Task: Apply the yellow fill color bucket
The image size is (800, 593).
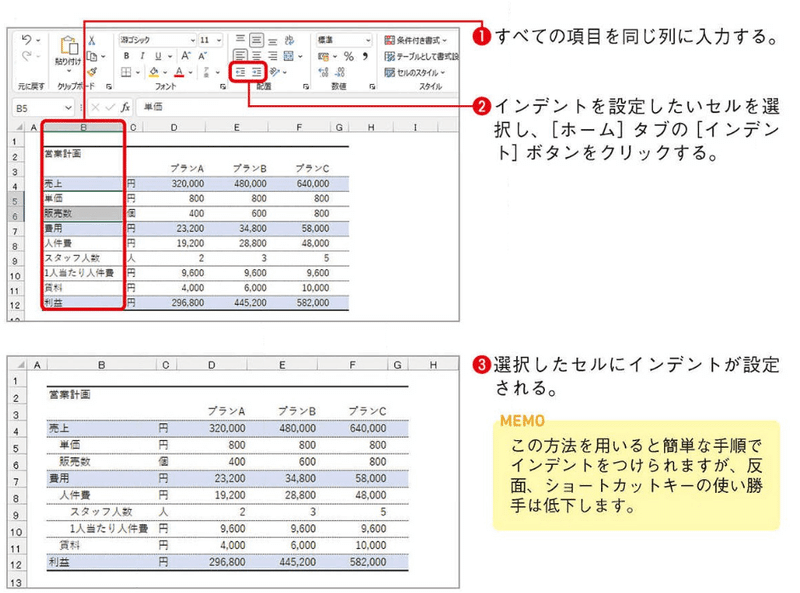Action: 154,72
